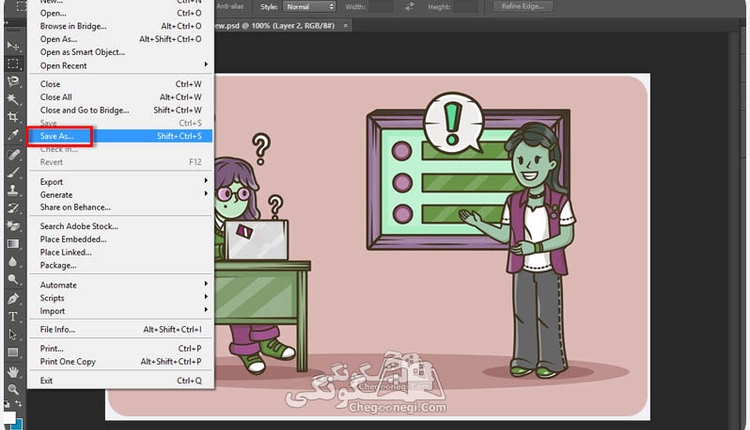Select the Clone Stamp tool

coord(13,190)
